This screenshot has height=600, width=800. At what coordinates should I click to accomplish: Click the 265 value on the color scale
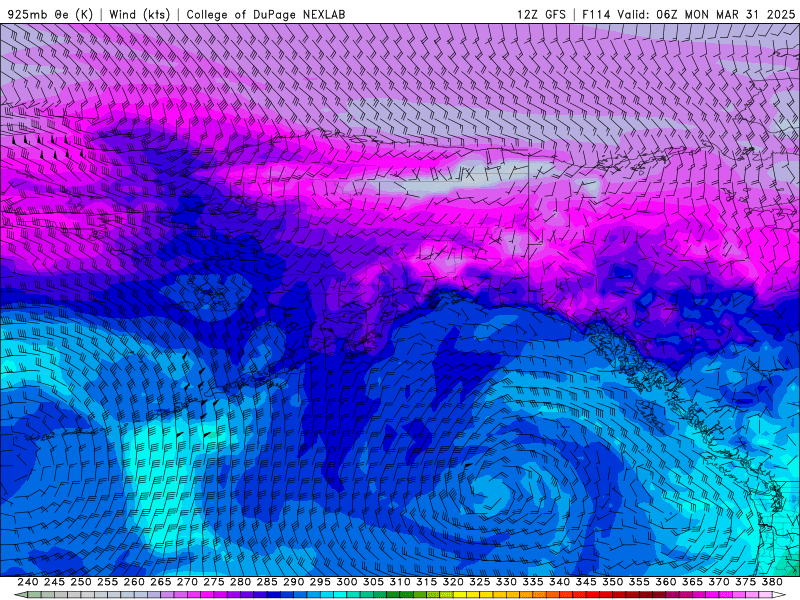click(x=161, y=582)
